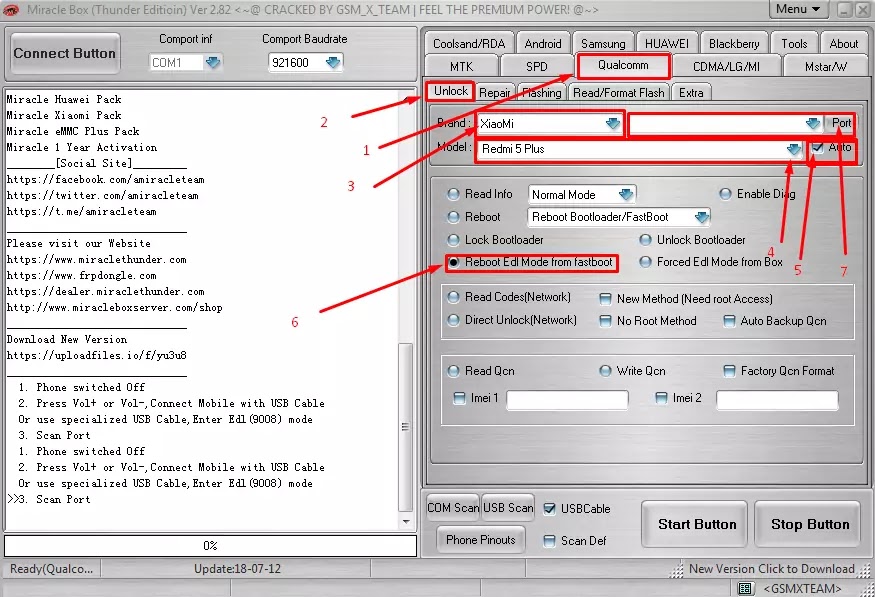Switch to the CDMA/LG/MI tab
875x597 pixels.
coord(726,66)
